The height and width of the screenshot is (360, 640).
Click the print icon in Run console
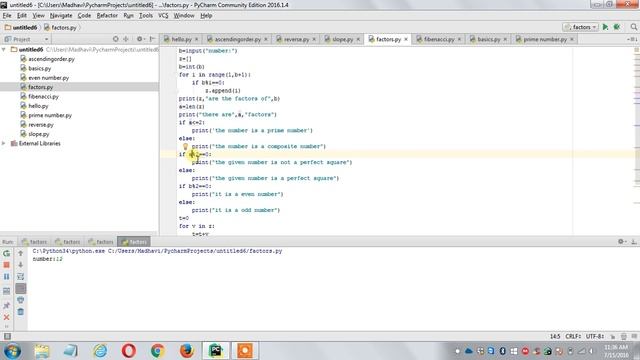(20, 300)
